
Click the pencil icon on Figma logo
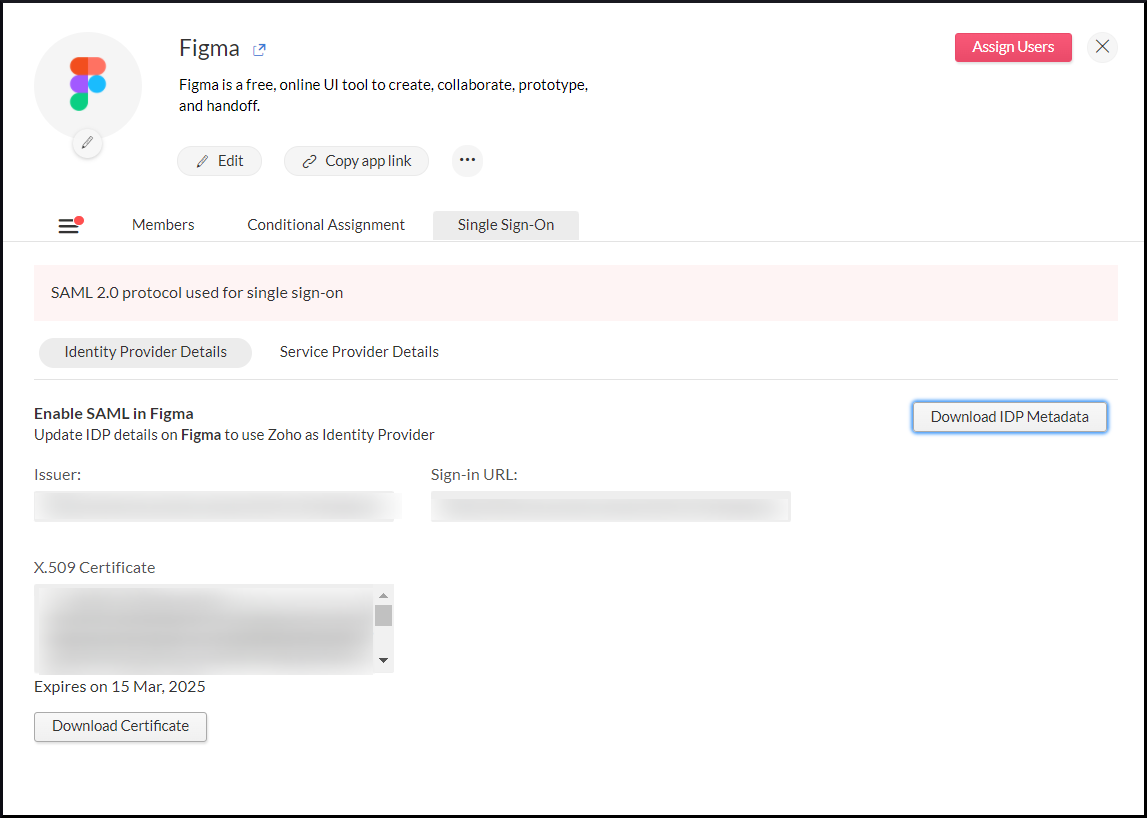pyautogui.click(x=87, y=142)
